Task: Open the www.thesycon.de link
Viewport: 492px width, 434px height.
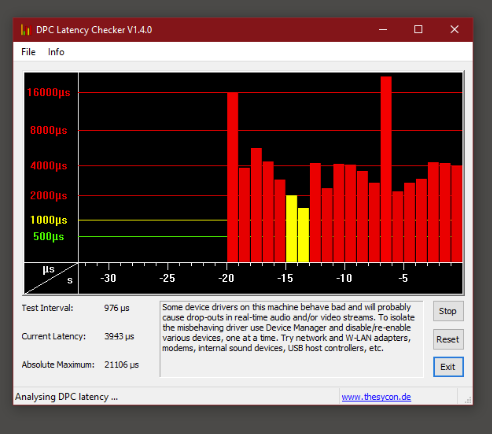Action: click(376, 397)
